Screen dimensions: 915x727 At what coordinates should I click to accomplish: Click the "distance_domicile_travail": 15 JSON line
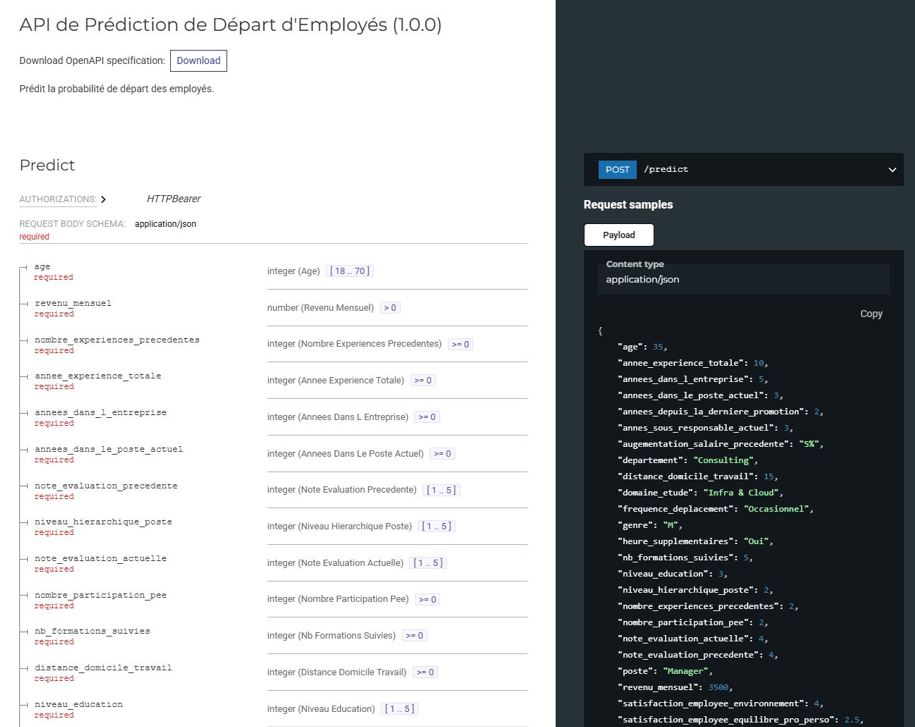[x=698, y=476]
